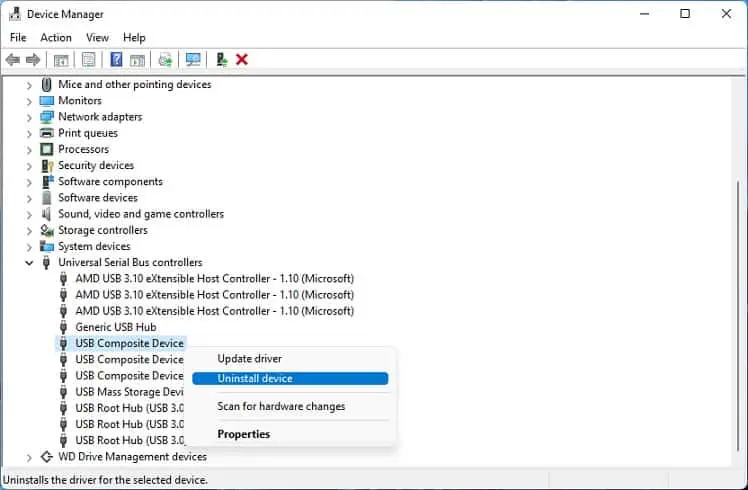
Task: Expand the Software devices category
Action: click(29, 199)
